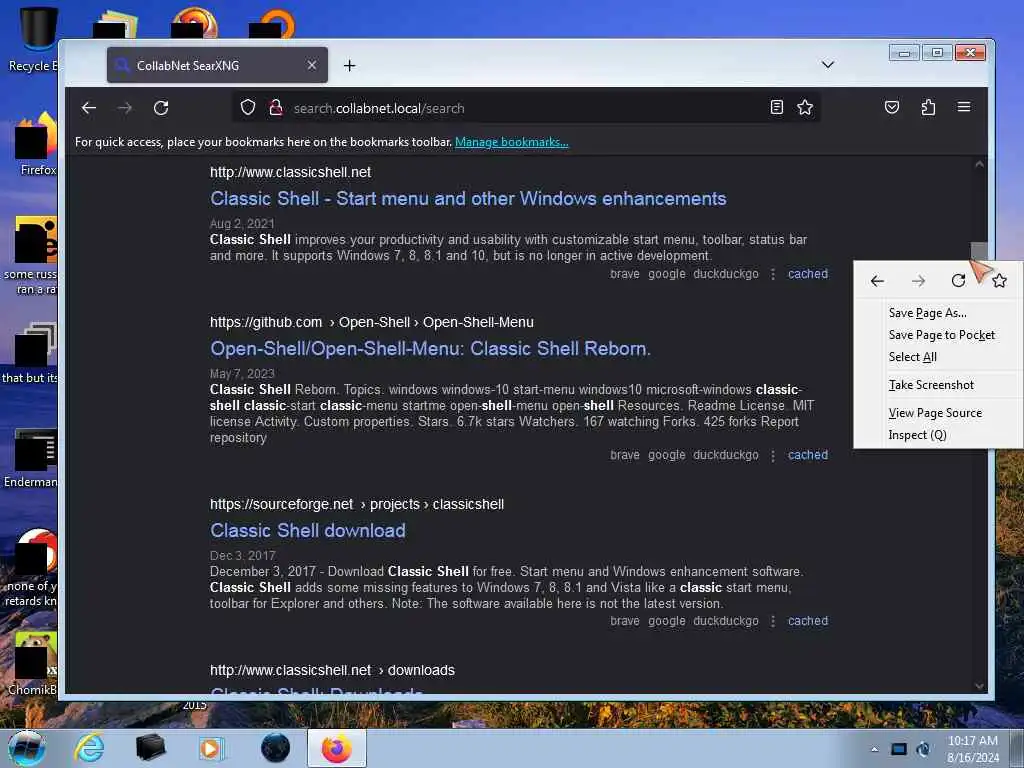Launch Internet Explorer from the taskbar
The width and height of the screenshot is (1024, 768).
click(x=89, y=748)
